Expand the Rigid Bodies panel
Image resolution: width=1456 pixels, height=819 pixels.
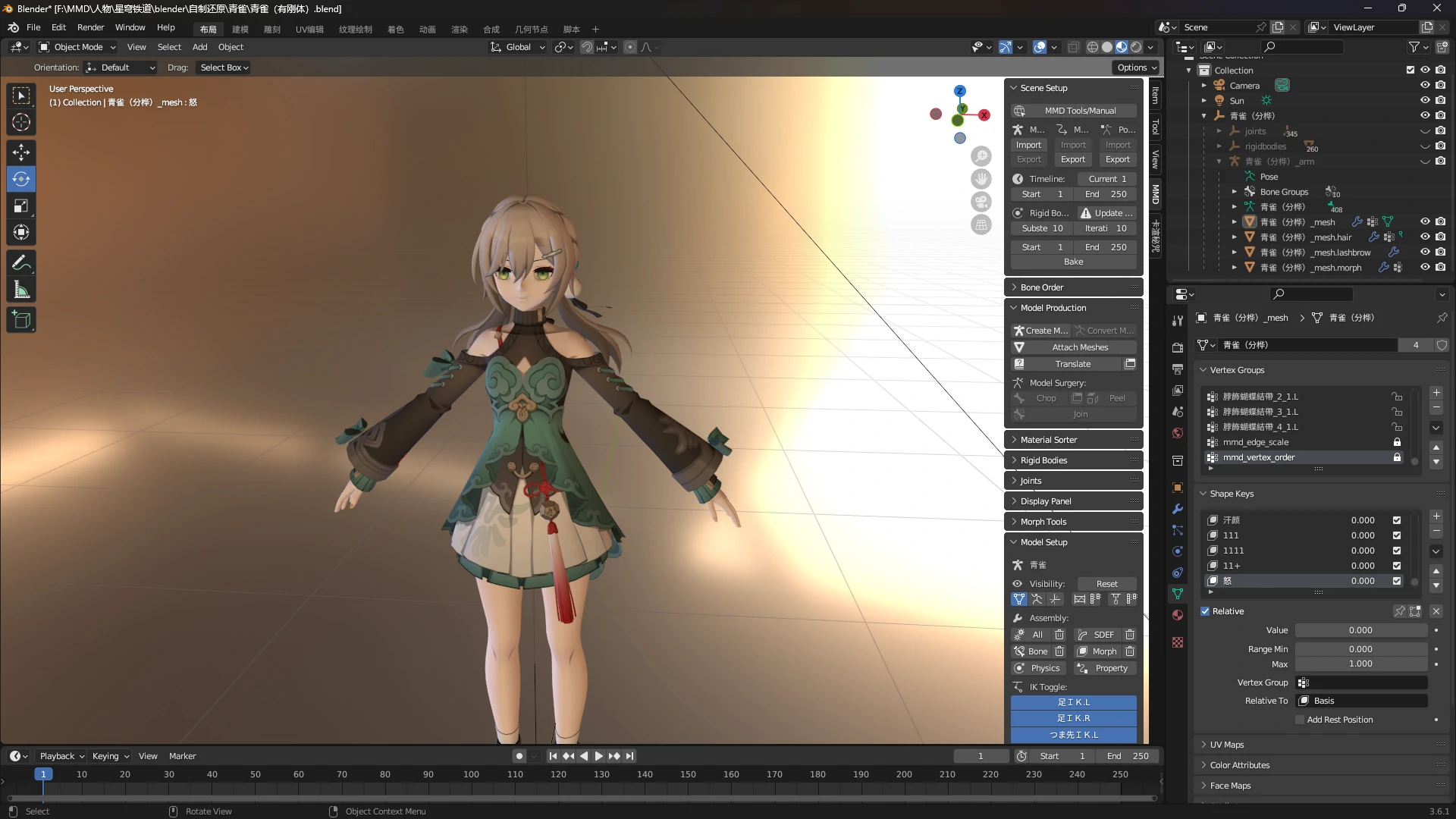pos(1073,460)
